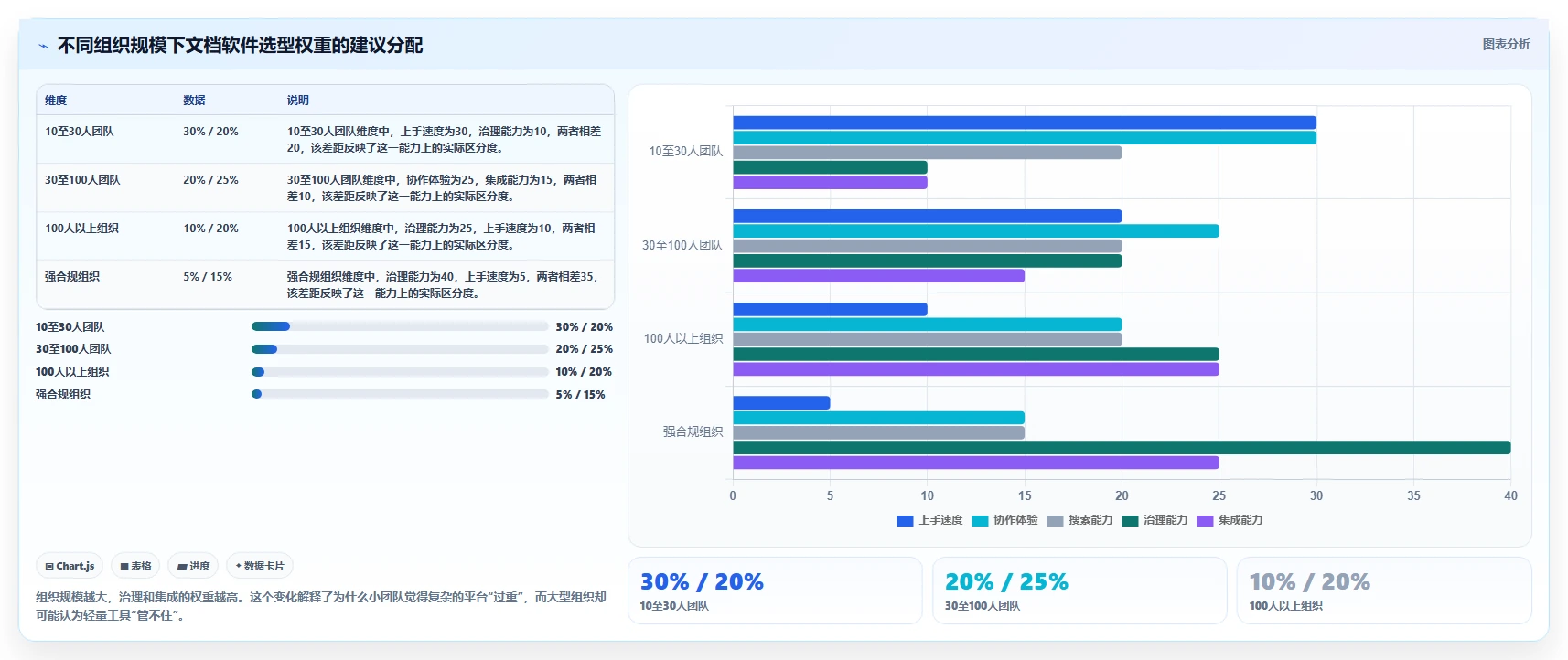
Task: Click the 强合规组织 progress bar
Action: click(x=400, y=394)
